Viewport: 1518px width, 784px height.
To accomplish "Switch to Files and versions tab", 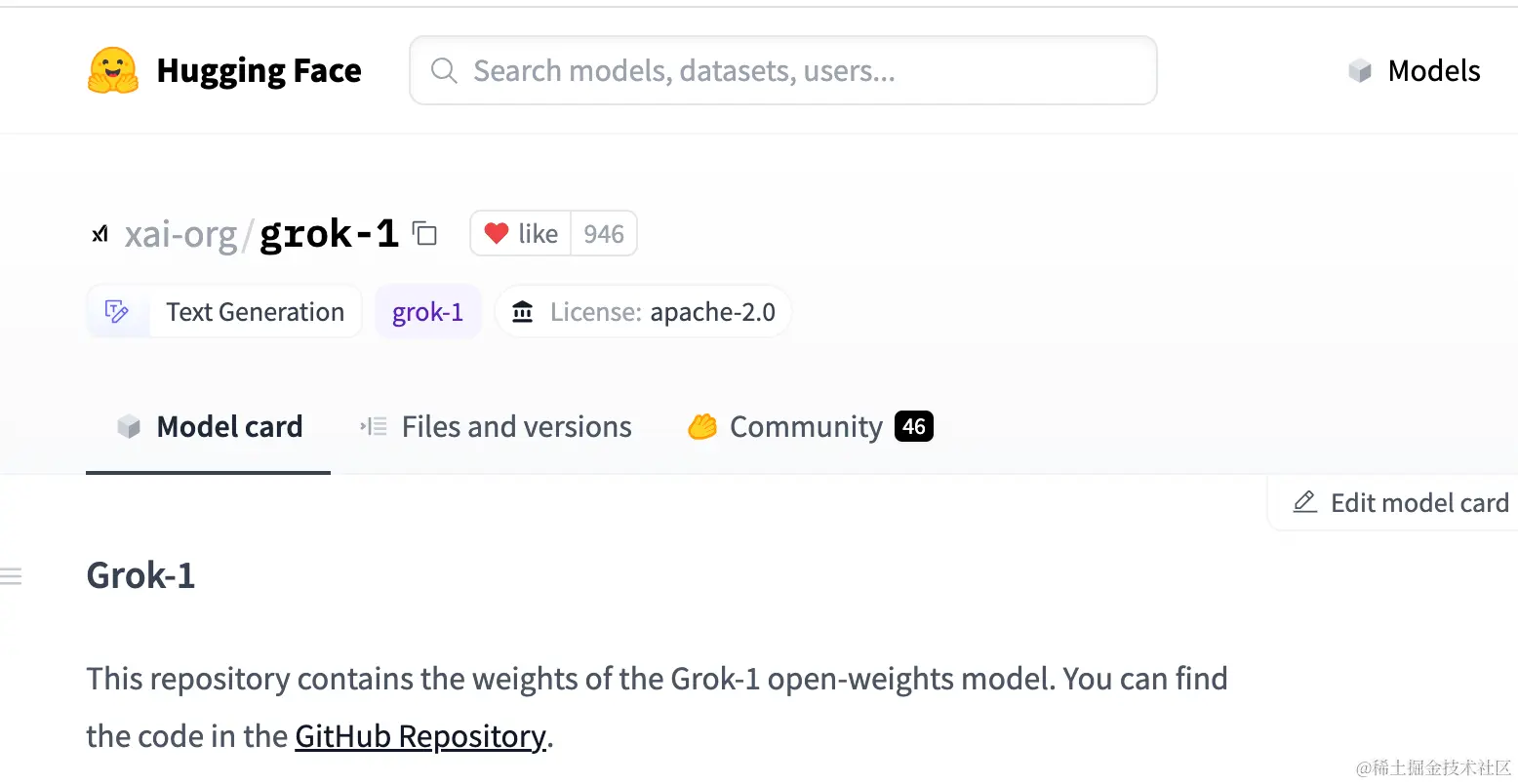I will pyautogui.click(x=497, y=427).
